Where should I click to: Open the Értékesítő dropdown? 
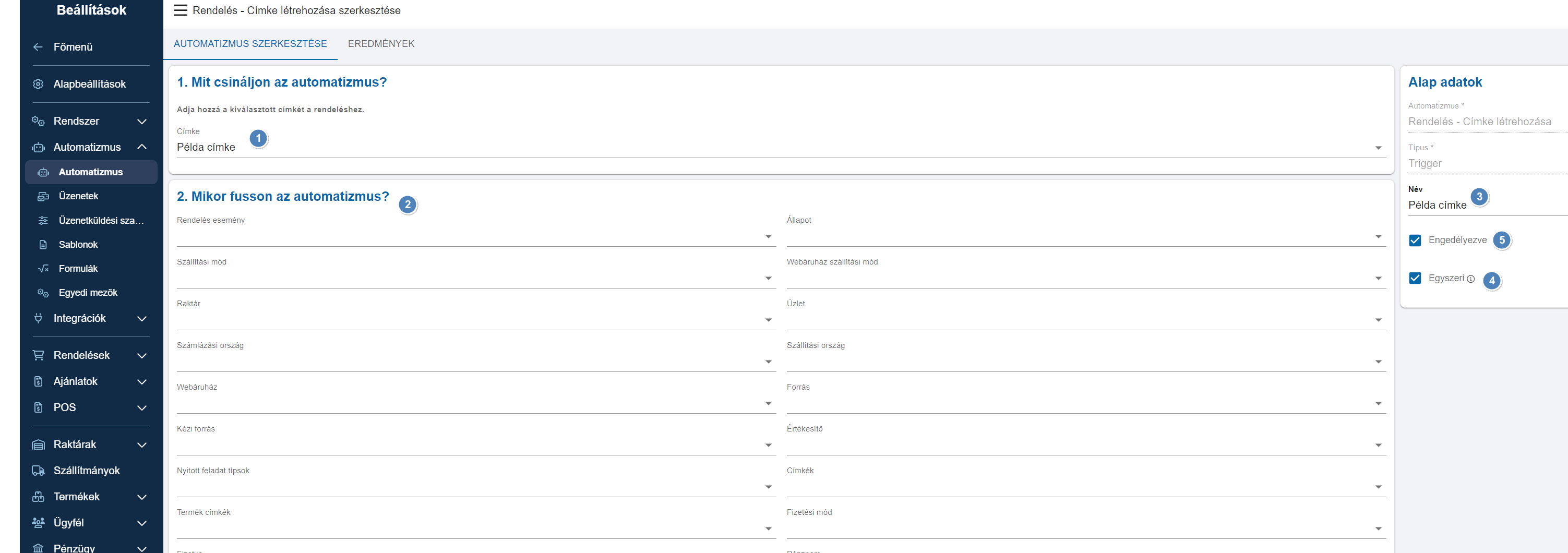tap(1086, 446)
